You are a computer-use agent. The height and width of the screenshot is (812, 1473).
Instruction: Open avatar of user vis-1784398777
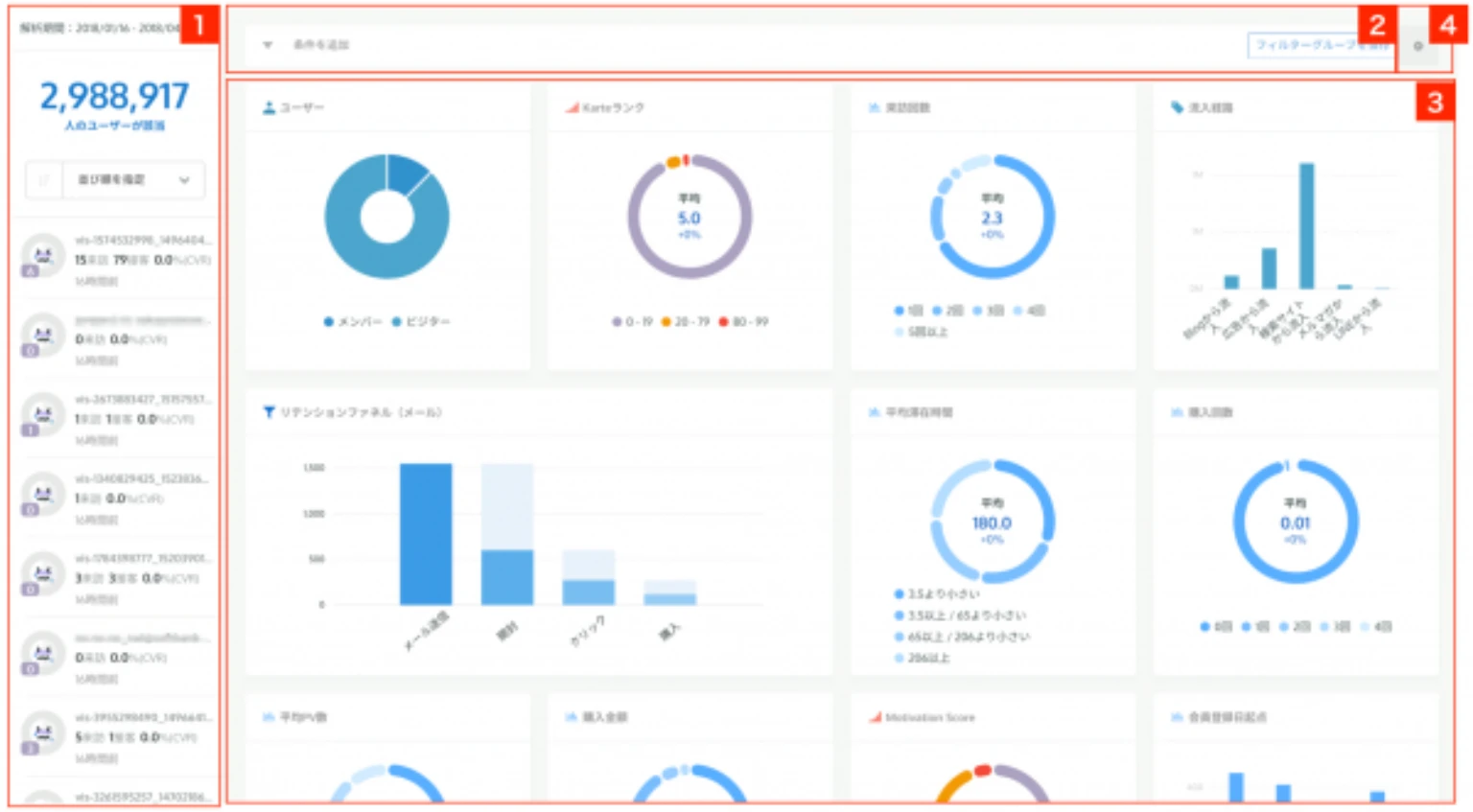[43, 573]
